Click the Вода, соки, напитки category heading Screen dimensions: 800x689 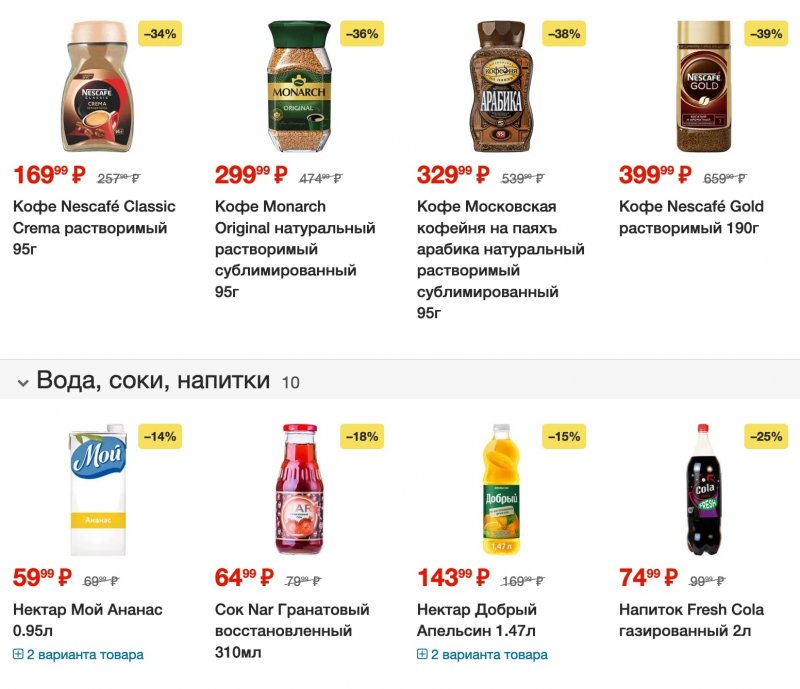pyautogui.click(x=153, y=380)
